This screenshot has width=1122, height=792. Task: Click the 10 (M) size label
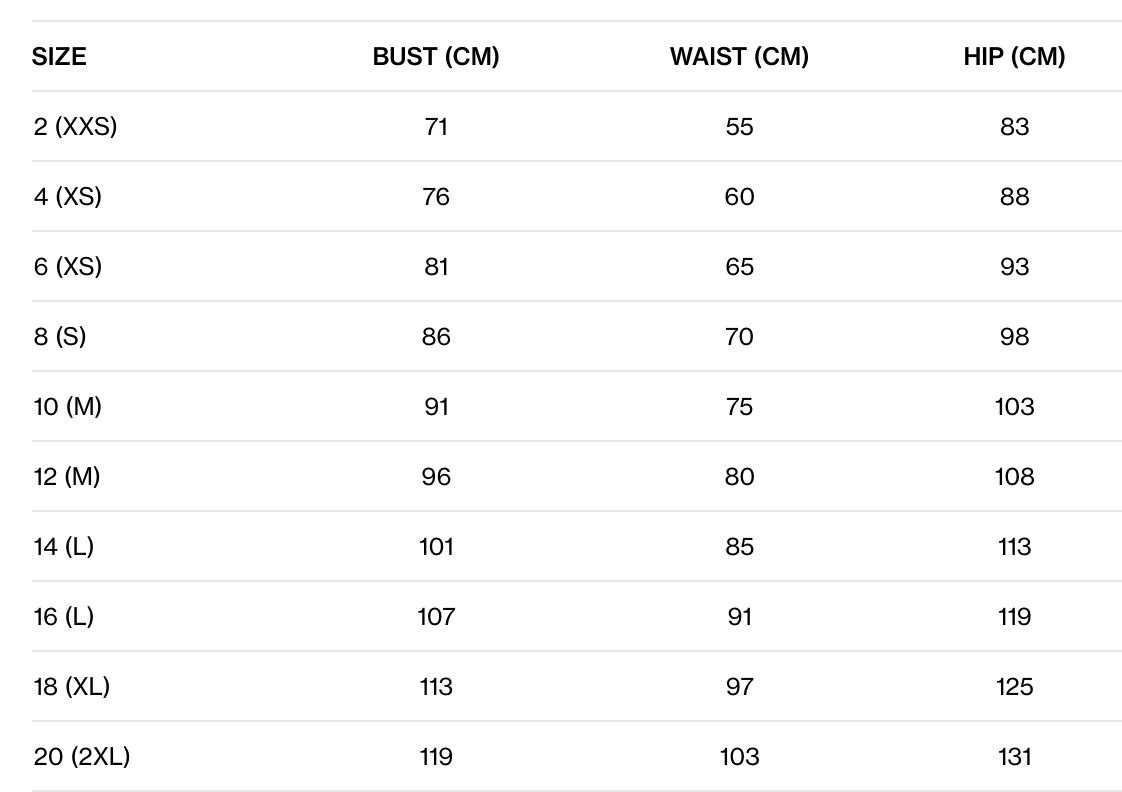[x=68, y=407]
